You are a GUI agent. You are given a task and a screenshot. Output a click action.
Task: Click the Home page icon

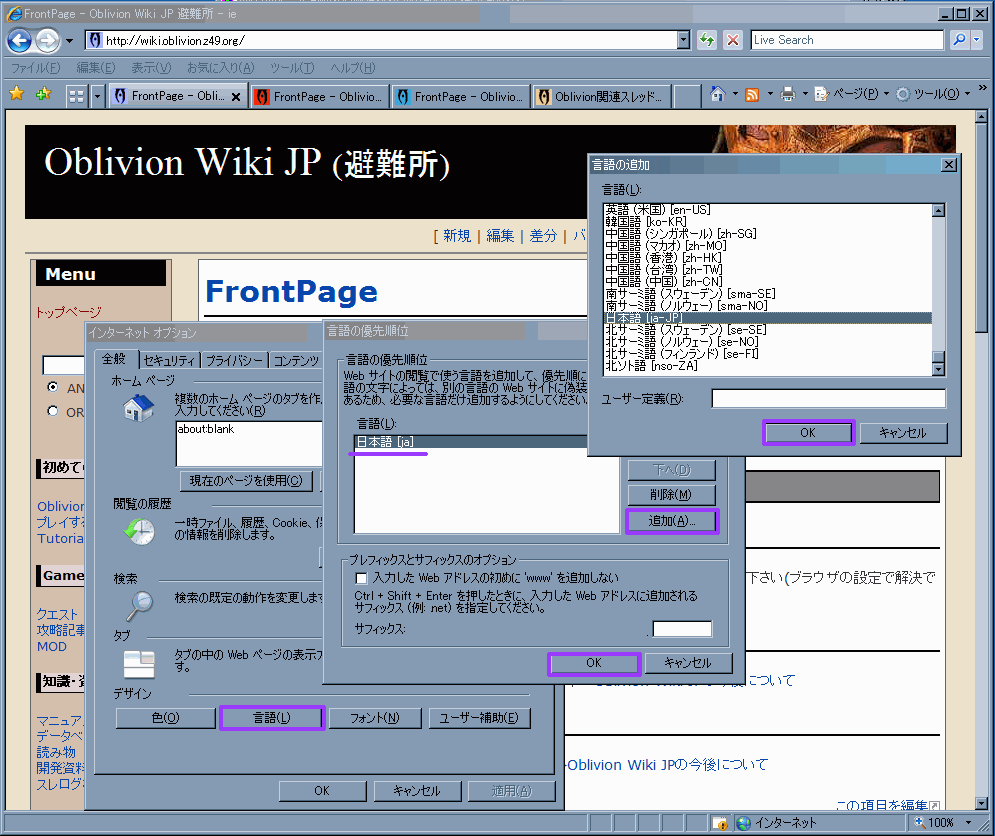click(x=717, y=94)
